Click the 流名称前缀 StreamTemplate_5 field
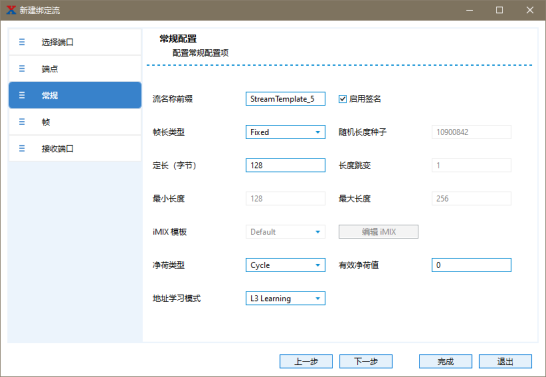546x377 pixels. (286, 99)
